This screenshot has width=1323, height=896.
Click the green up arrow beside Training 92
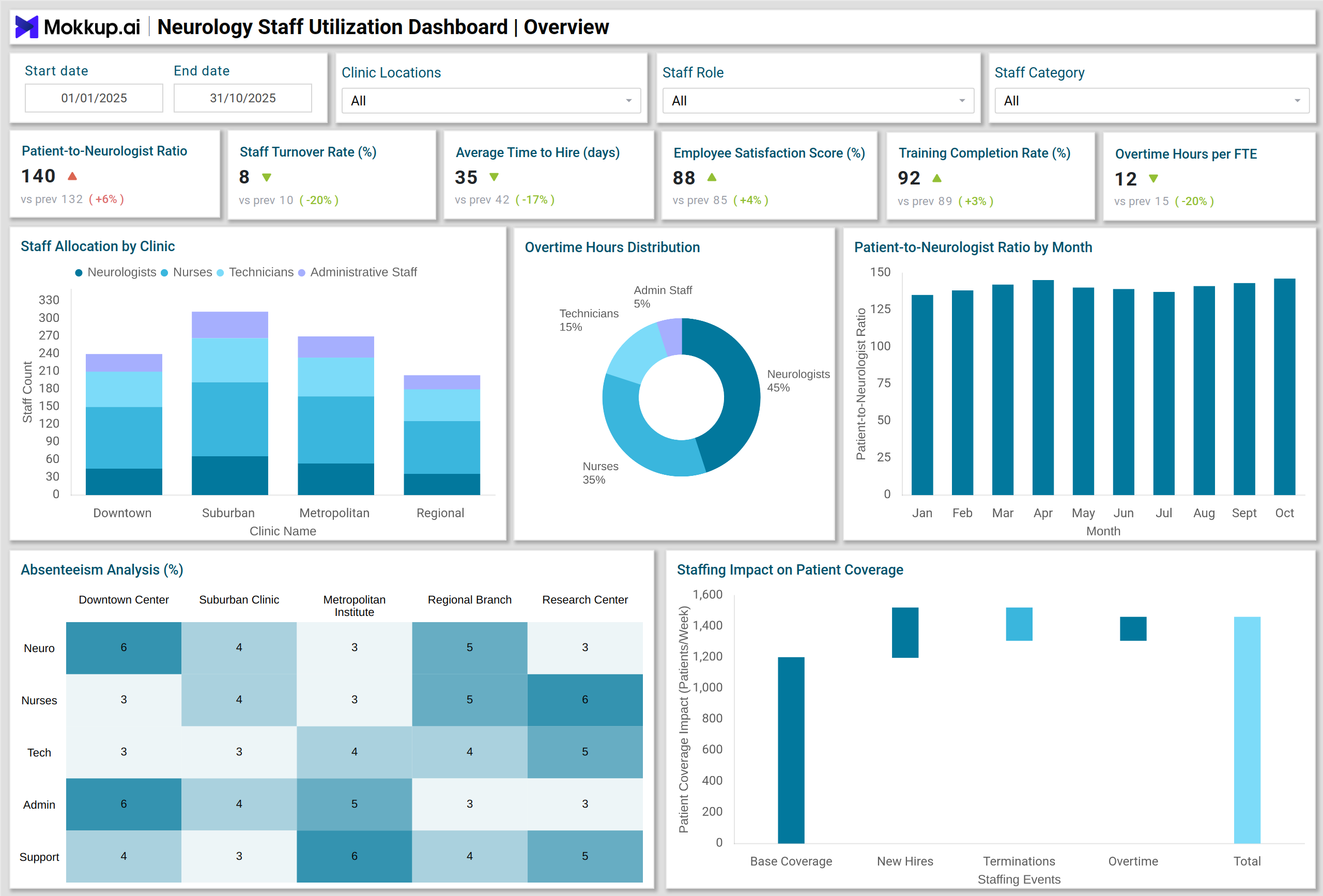coord(937,178)
